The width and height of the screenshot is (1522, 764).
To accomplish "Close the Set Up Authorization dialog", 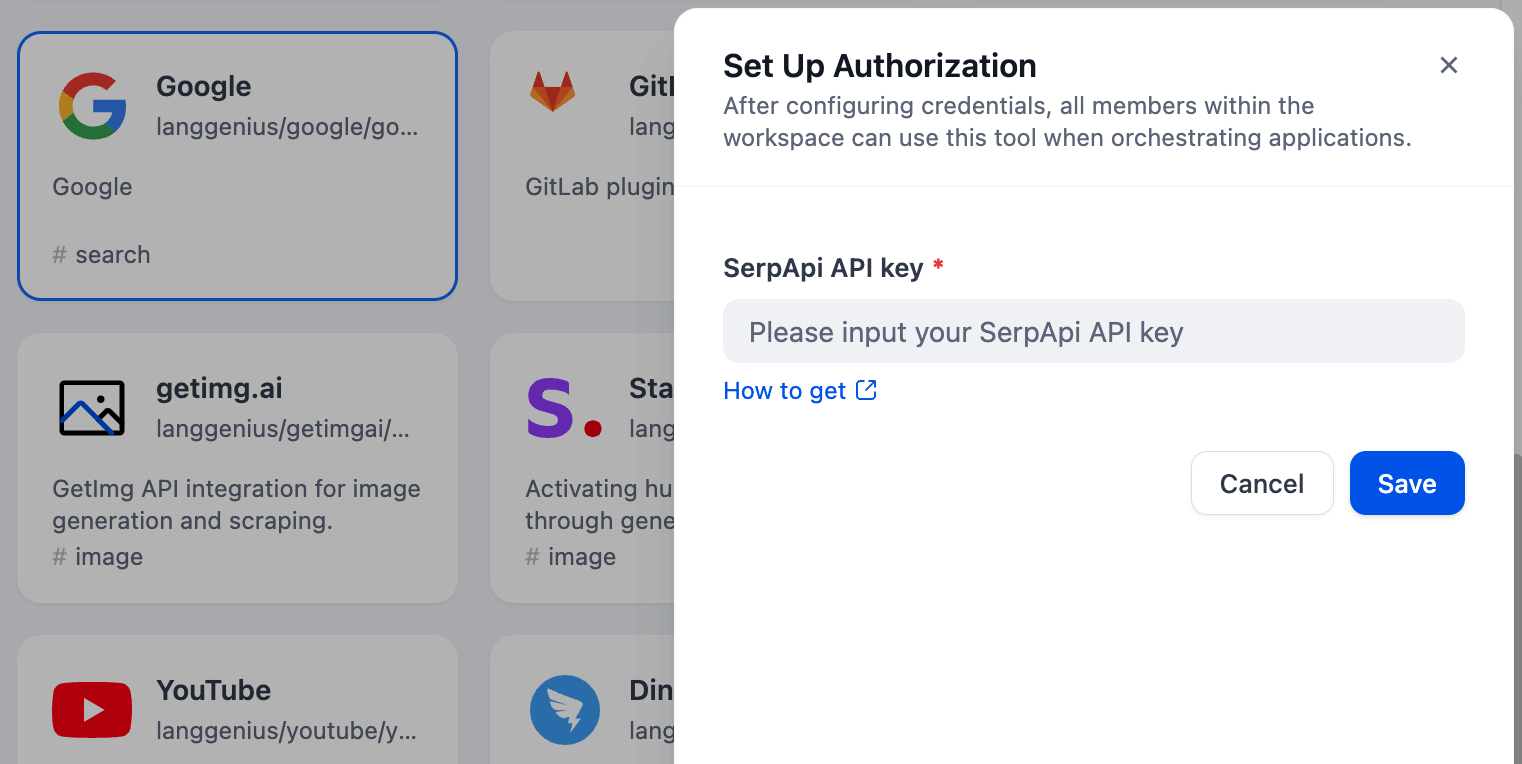I will [1449, 65].
